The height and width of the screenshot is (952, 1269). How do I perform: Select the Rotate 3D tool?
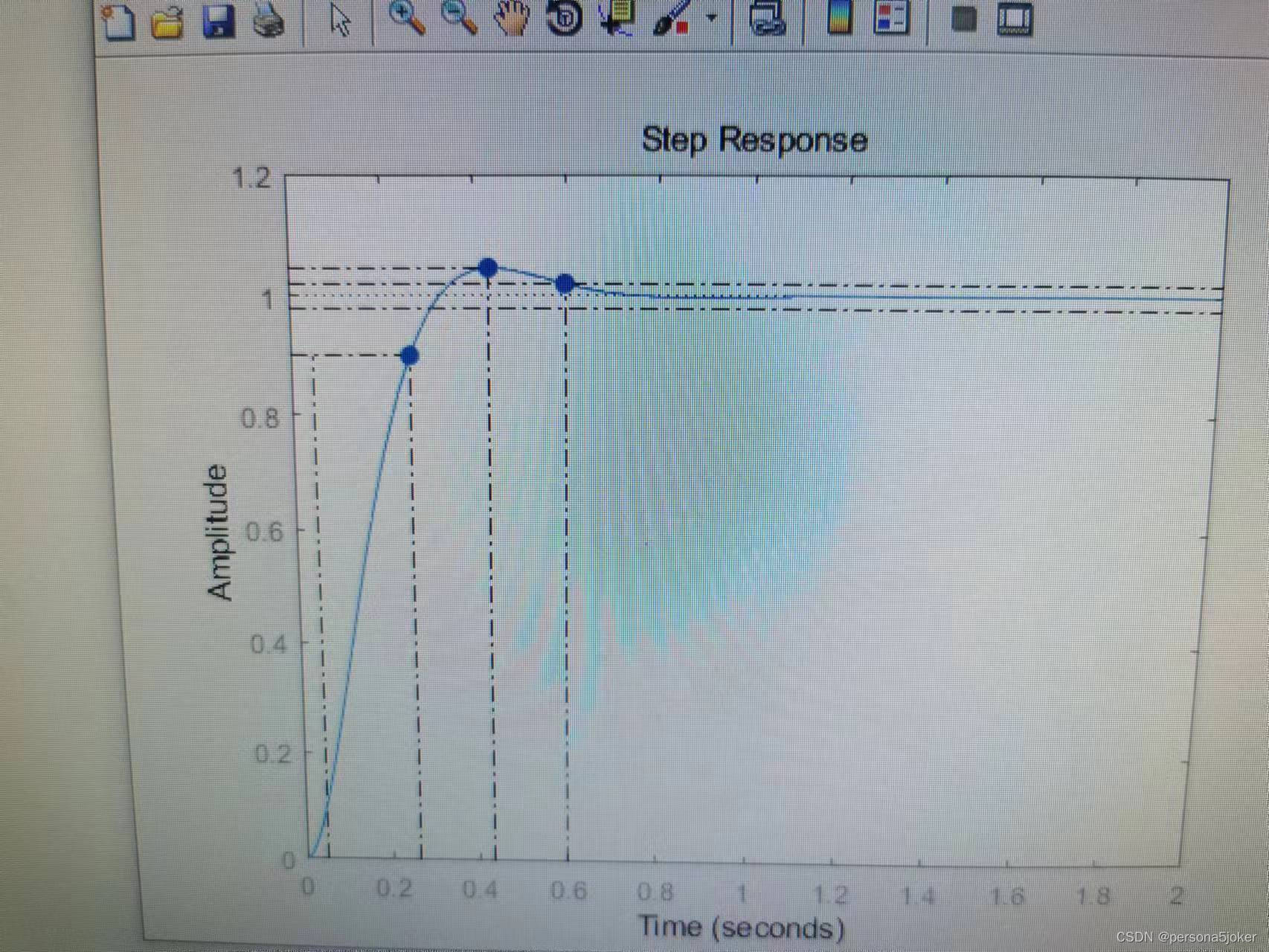click(564, 18)
